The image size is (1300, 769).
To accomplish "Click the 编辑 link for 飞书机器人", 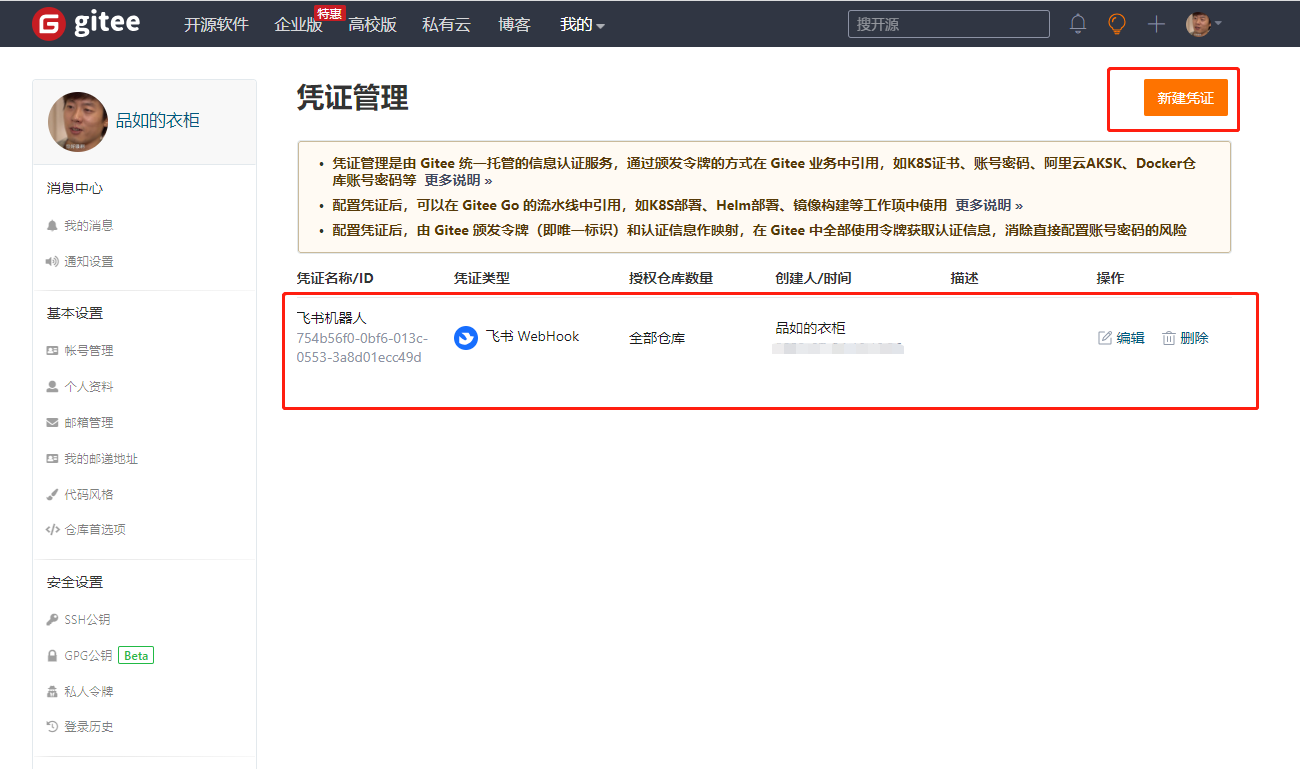I will click(x=1130, y=338).
